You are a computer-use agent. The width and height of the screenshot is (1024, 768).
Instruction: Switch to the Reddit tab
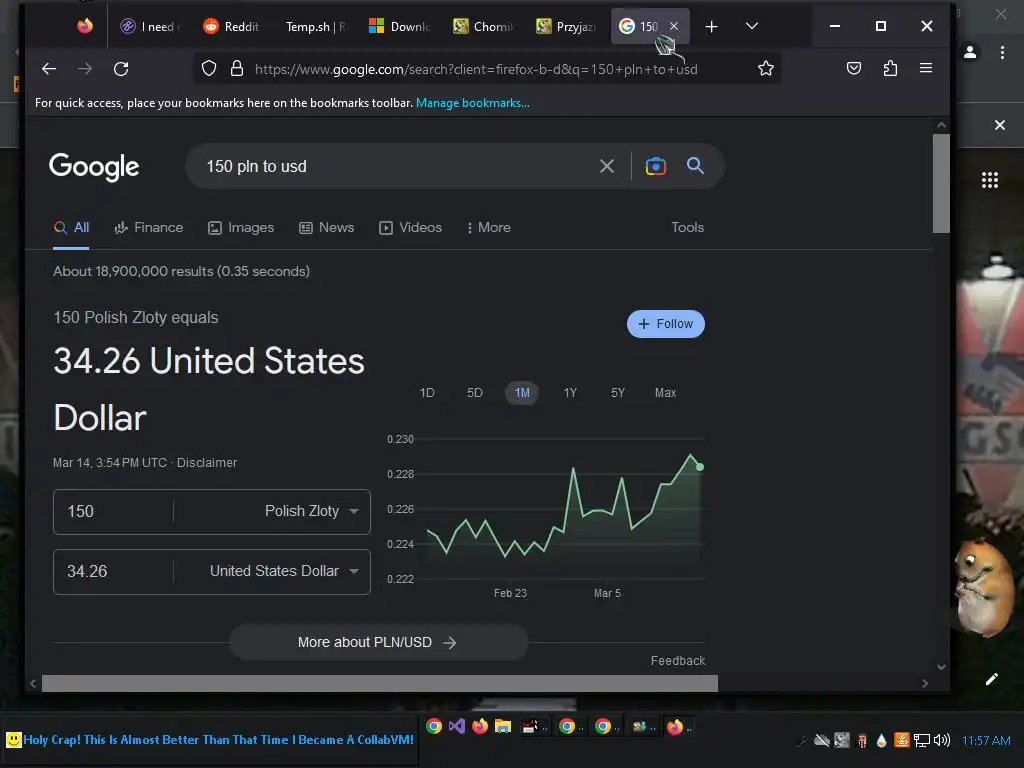232,26
